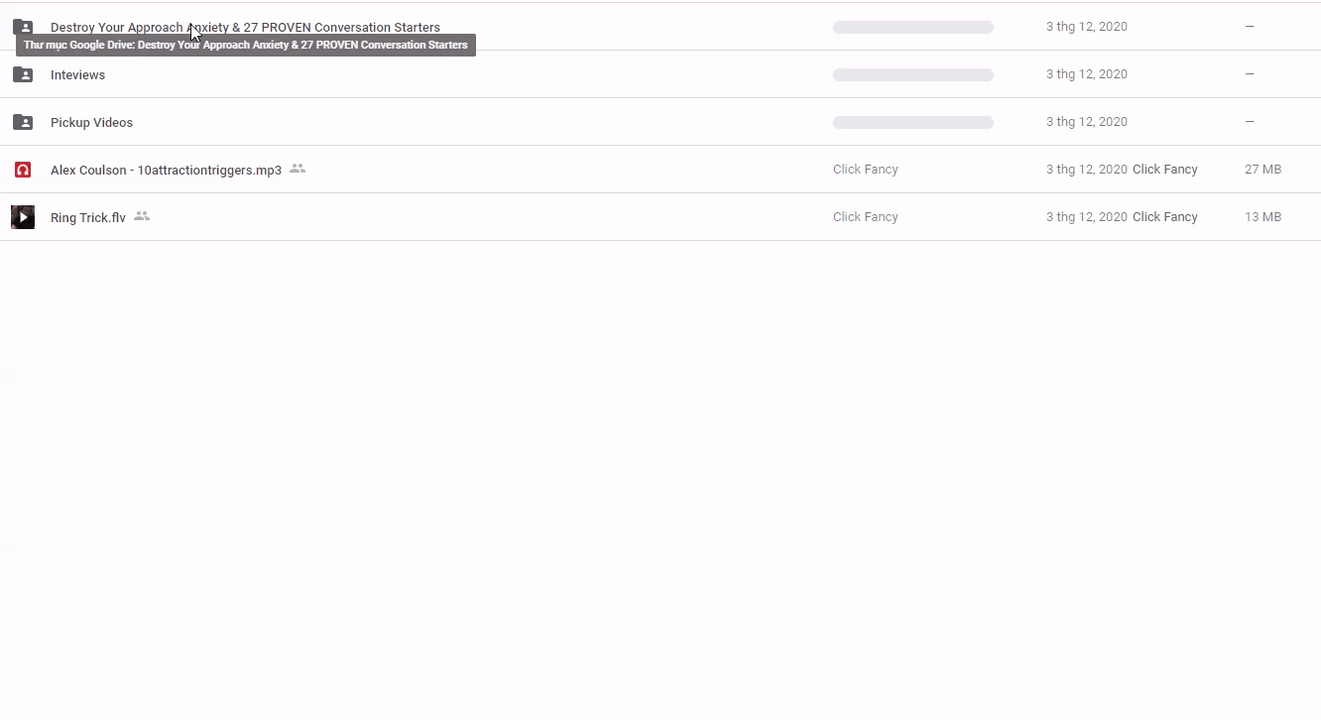1321x720 pixels.
Task: Click the loading placeholder bar in Pickup Videos row
Action: coord(913,122)
